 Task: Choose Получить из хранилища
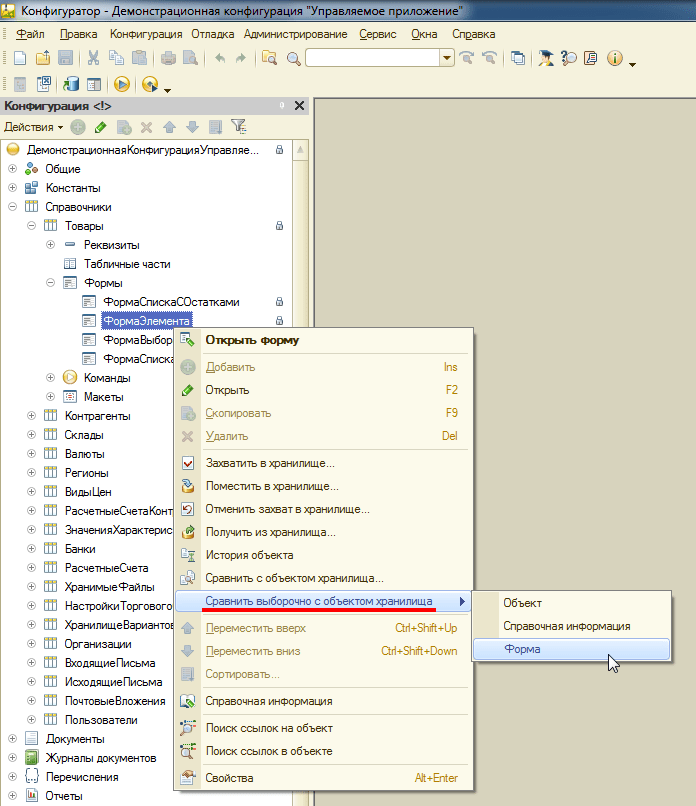pos(323,533)
